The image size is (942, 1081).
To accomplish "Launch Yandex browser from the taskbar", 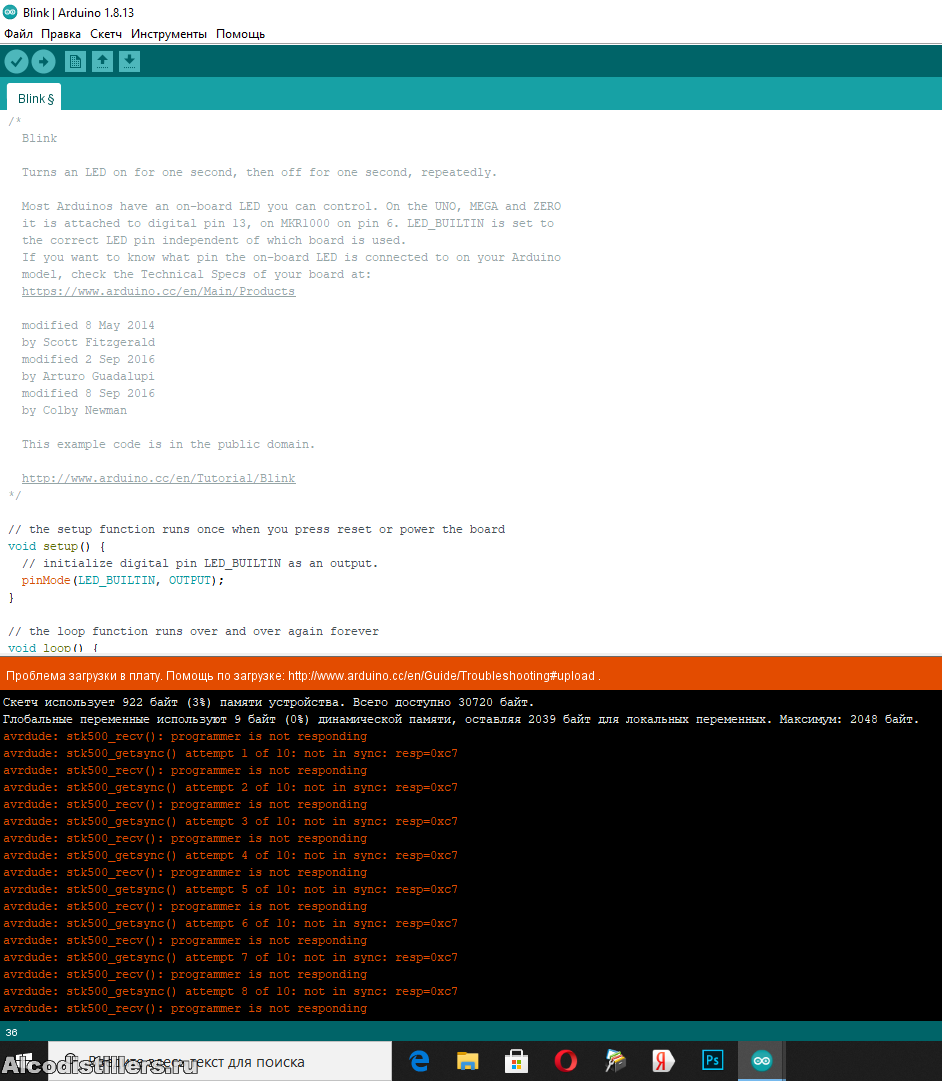I will pos(663,1060).
